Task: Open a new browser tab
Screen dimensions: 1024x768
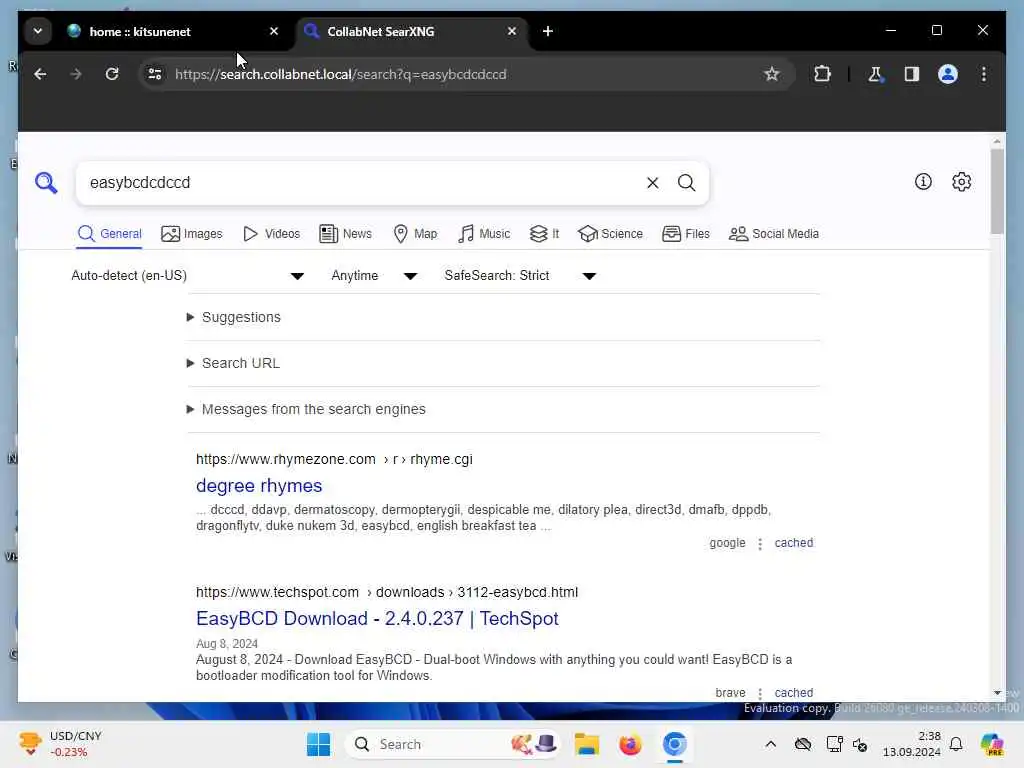Action: point(548,31)
